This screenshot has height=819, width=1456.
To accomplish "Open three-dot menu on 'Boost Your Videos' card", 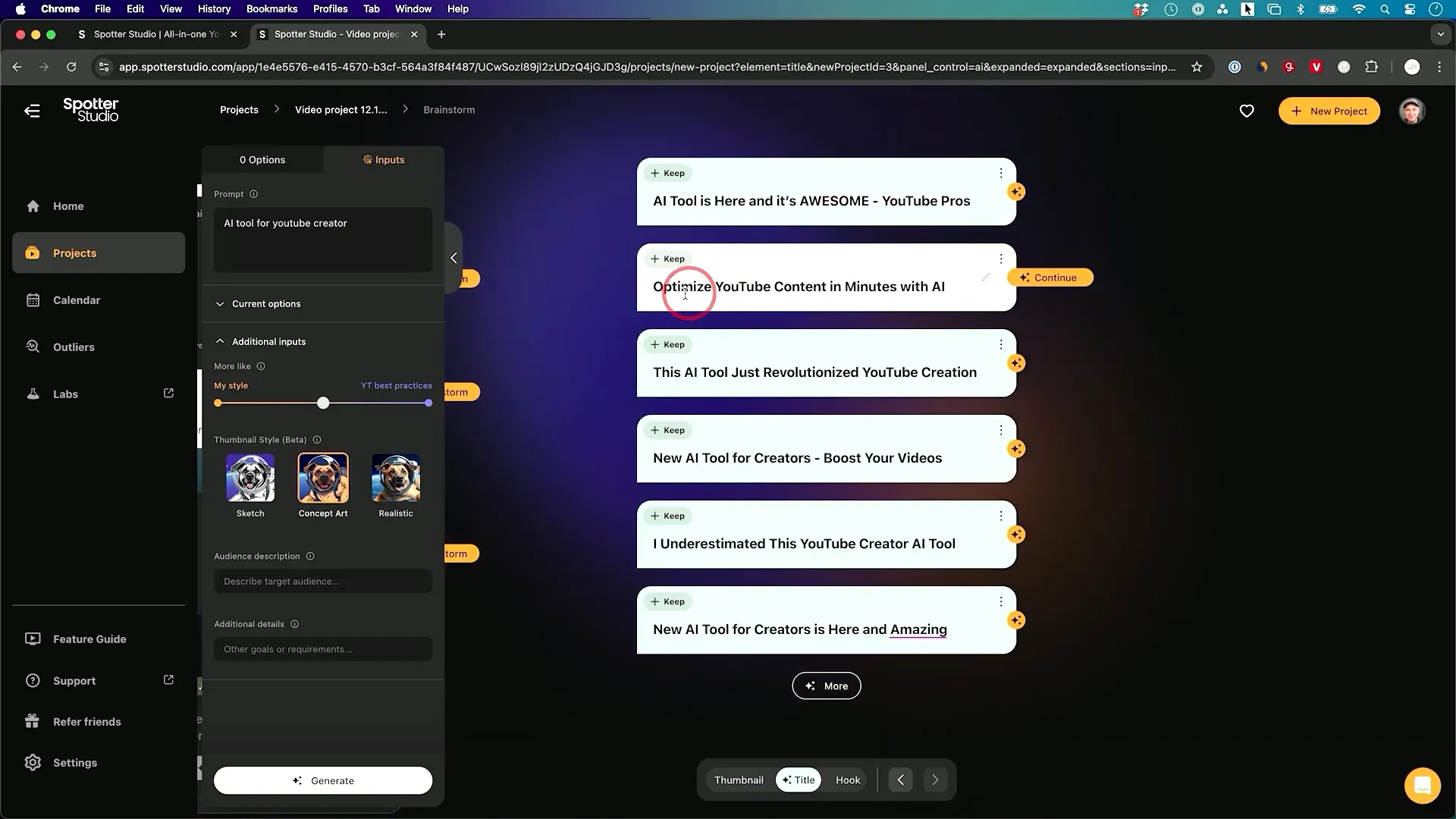I will pyautogui.click(x=1001, y=430).
